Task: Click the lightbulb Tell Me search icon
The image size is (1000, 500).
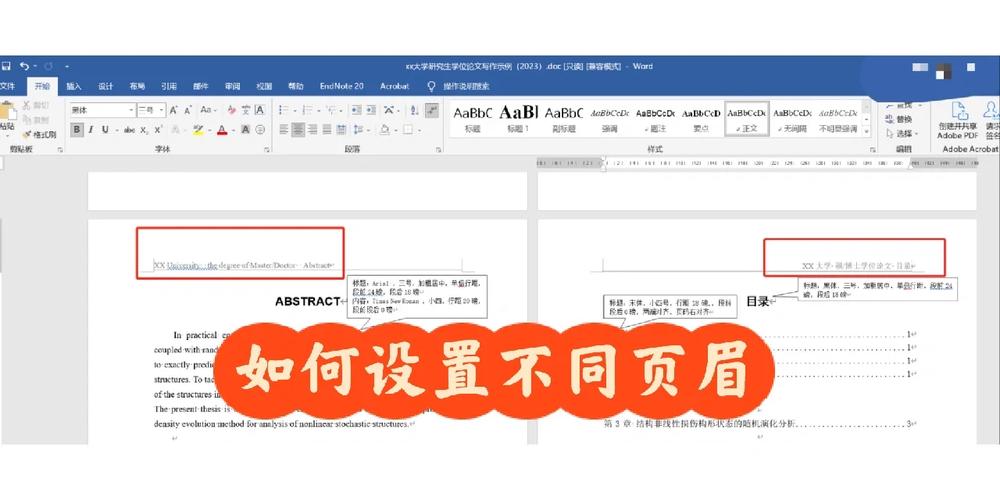Action: [x=431, y=86]
